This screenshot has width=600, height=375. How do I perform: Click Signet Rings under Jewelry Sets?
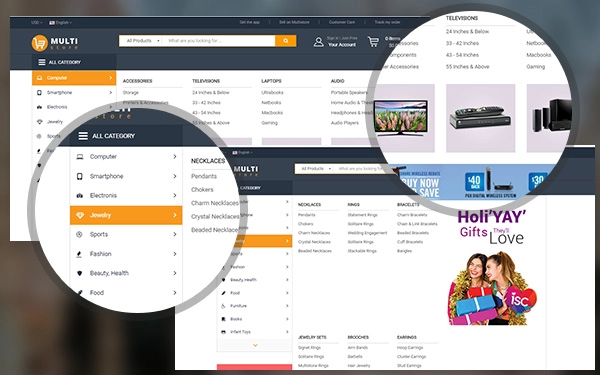coord(309,348)
